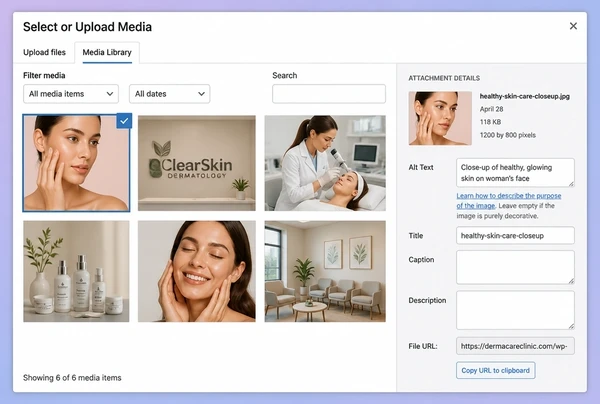Close the Select or Upload Media dialog
Screen dimensions: 600x404
click(x=573, y=26)
